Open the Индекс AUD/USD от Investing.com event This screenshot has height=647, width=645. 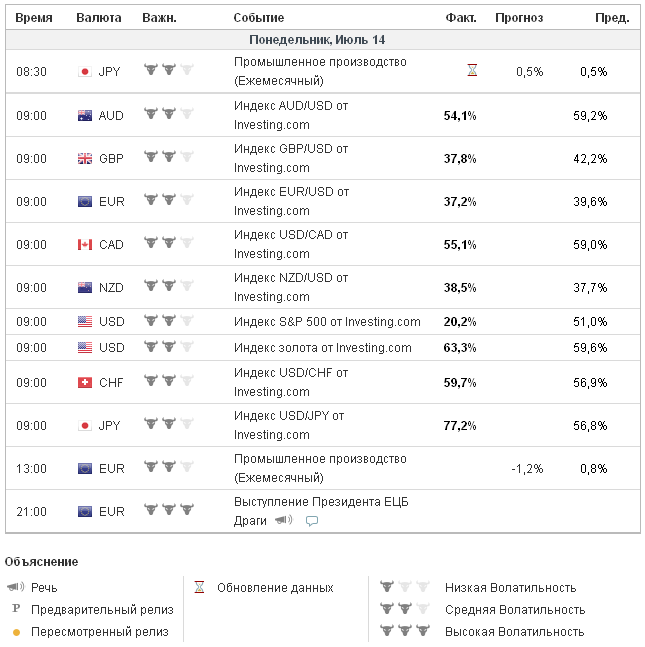coord(290,114)
